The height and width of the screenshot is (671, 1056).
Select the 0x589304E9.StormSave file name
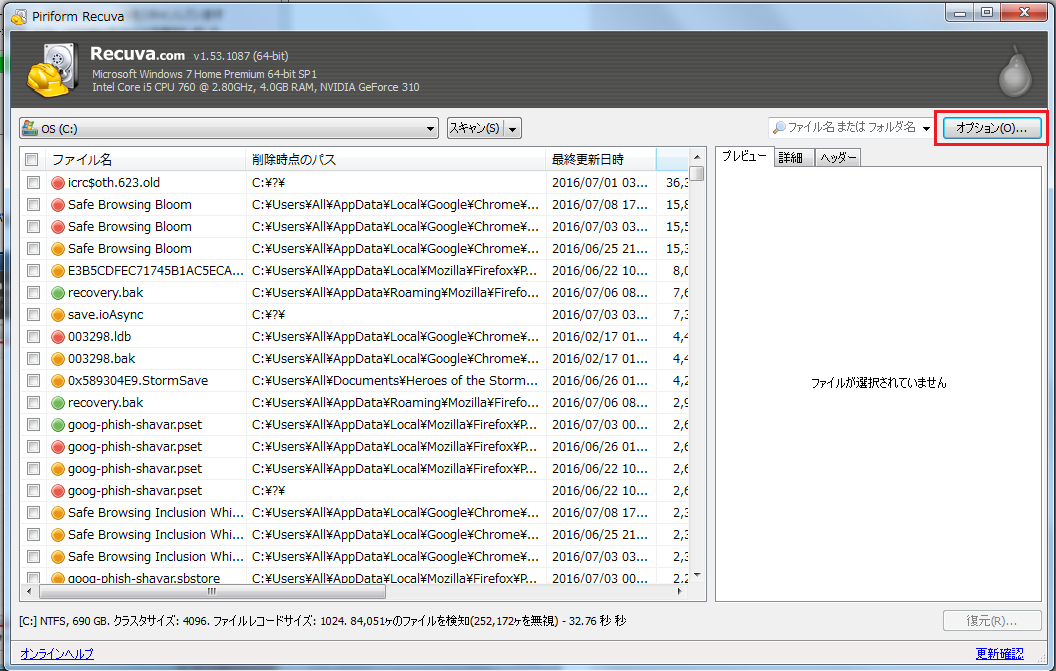(138, 381)
